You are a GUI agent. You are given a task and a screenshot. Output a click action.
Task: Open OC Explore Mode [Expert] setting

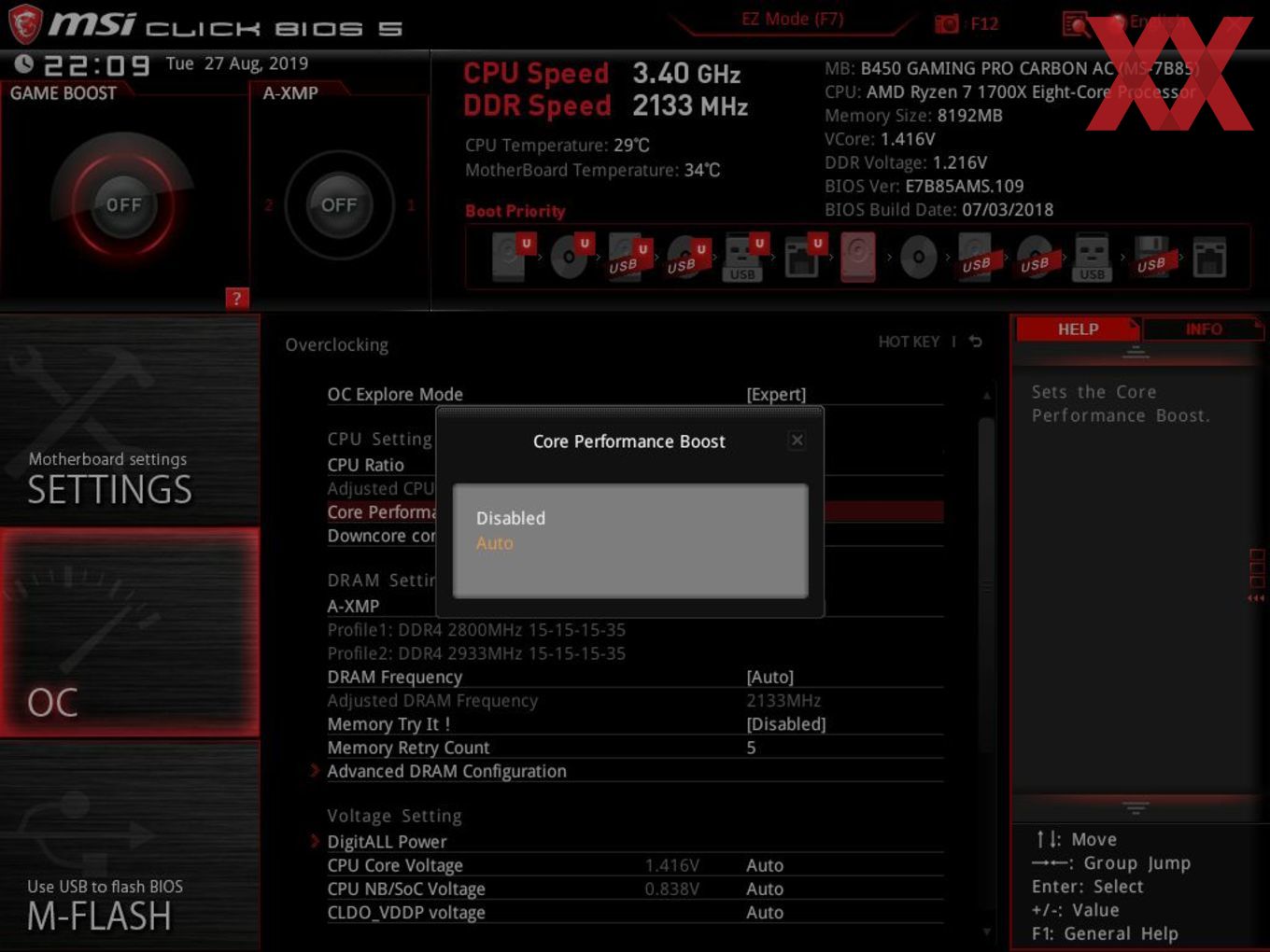click(635, 394)
